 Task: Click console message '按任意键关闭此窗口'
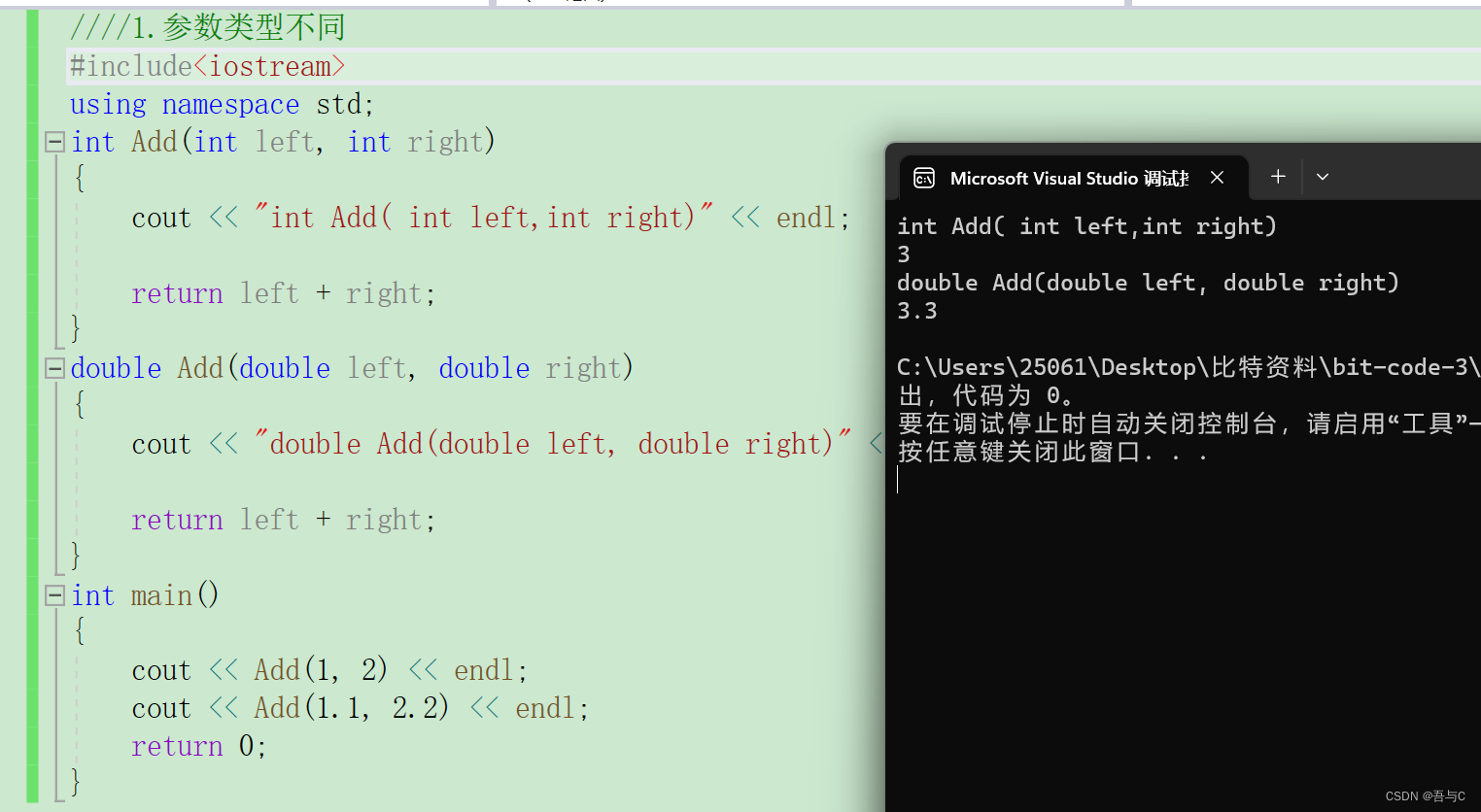click(1052, 452)
